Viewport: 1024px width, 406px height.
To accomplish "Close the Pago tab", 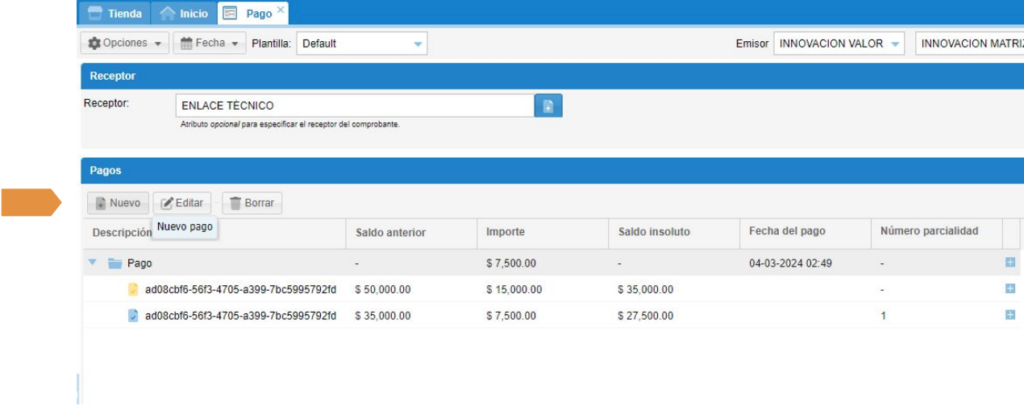I will pyautogui.click(x=280, y=12).
